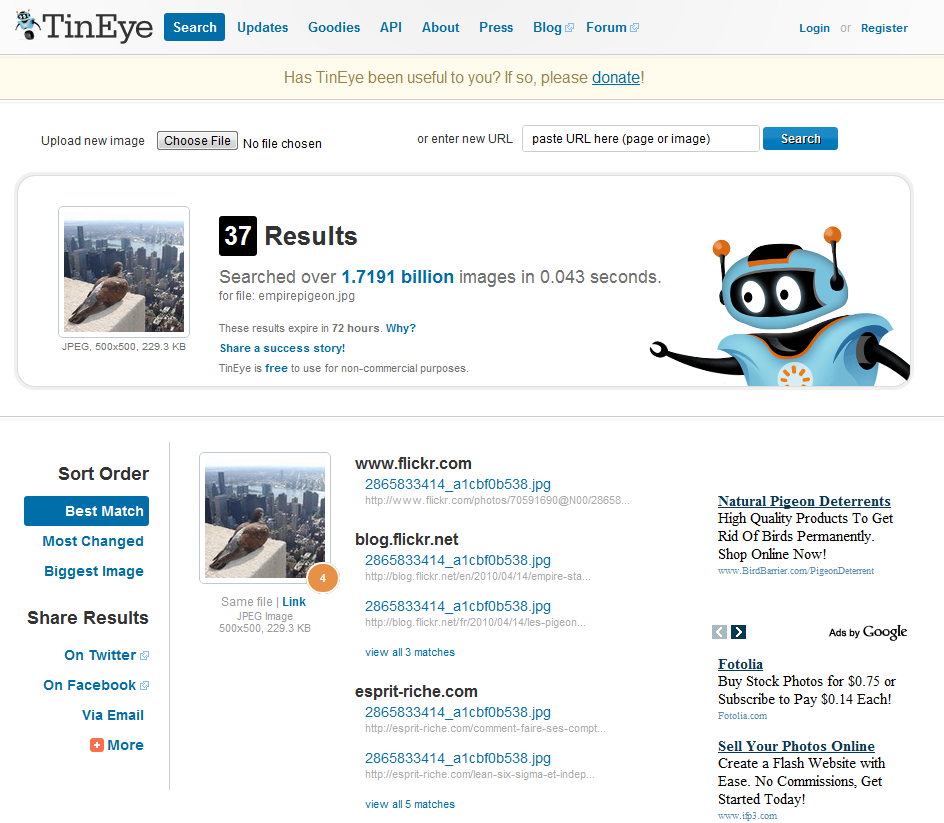Screen dimensions: 944x823
Task: Sort results by Most Changed
Action: [93, 541]
